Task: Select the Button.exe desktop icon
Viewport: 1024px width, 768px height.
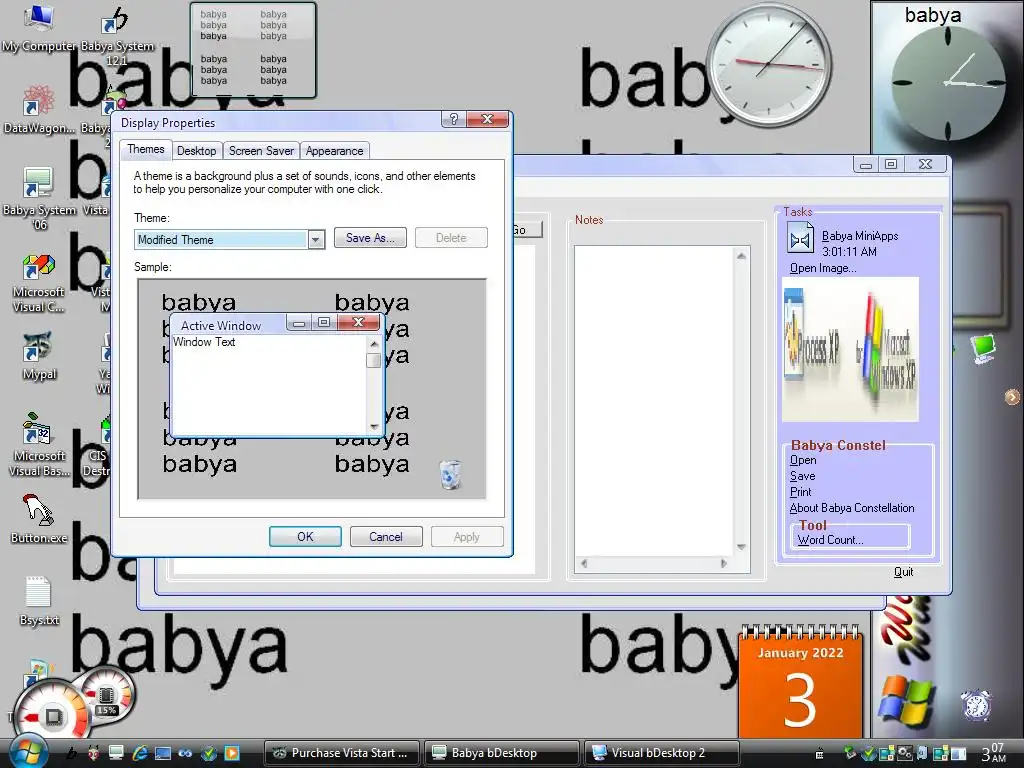Action: click(39, 519)
